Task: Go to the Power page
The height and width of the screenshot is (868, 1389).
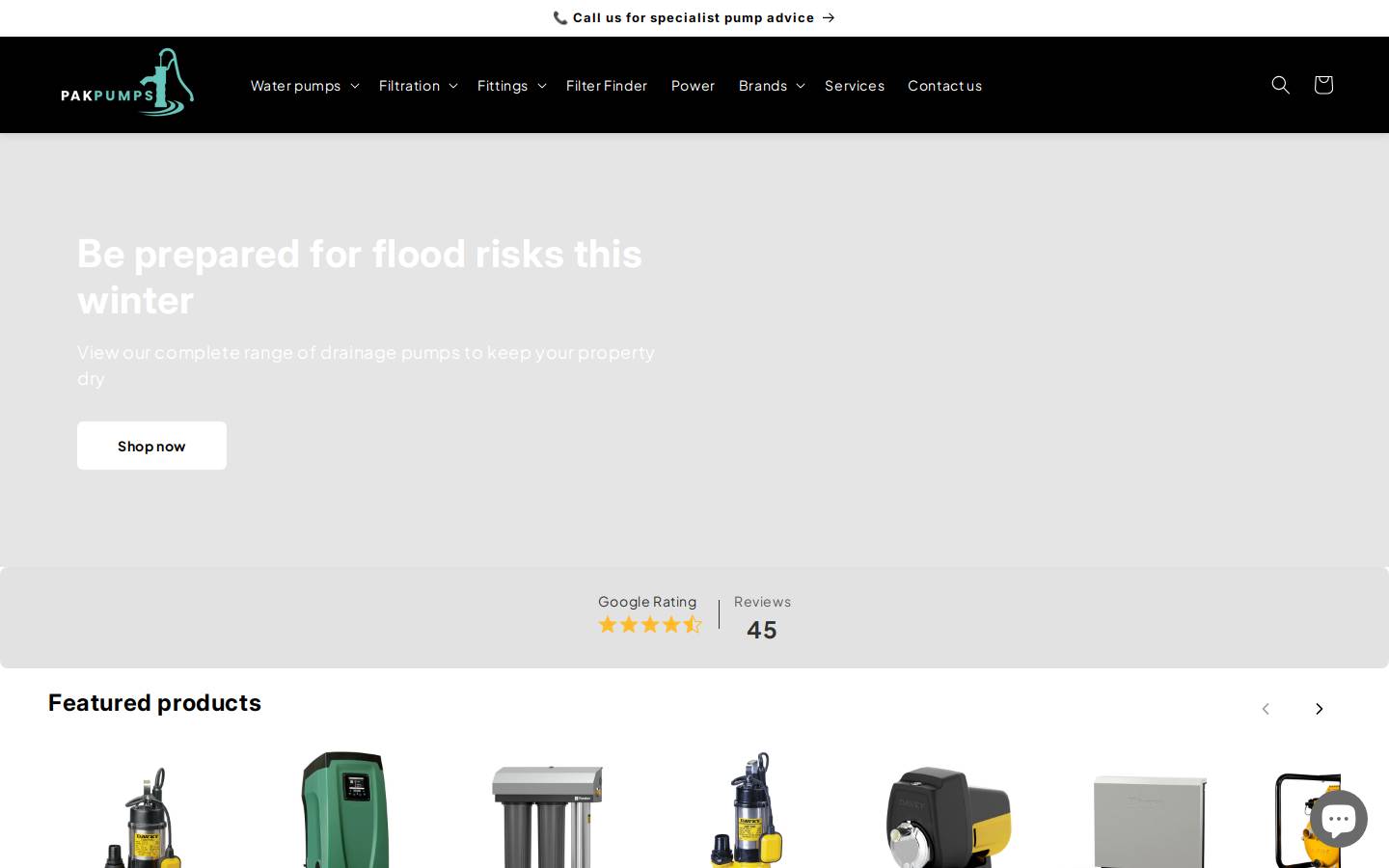Action: 693,85
